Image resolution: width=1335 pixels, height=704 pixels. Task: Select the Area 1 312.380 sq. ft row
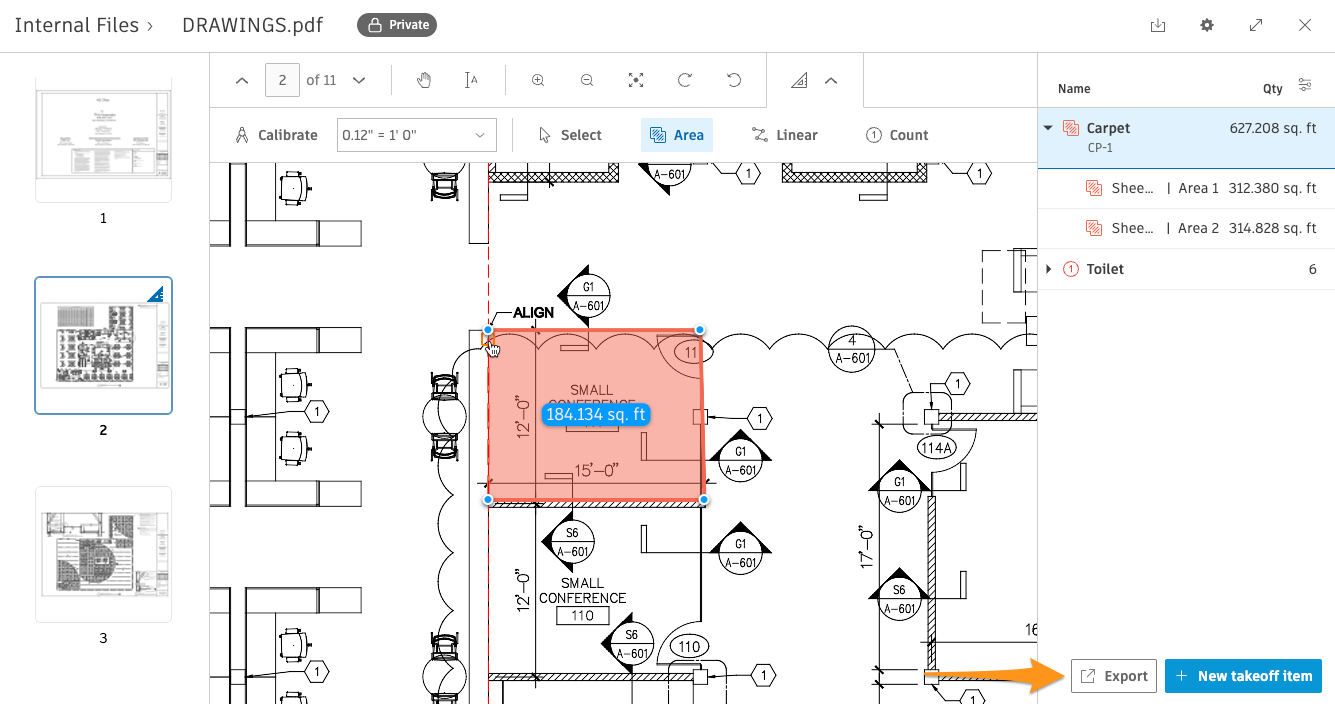click(x=1186, y=188)
